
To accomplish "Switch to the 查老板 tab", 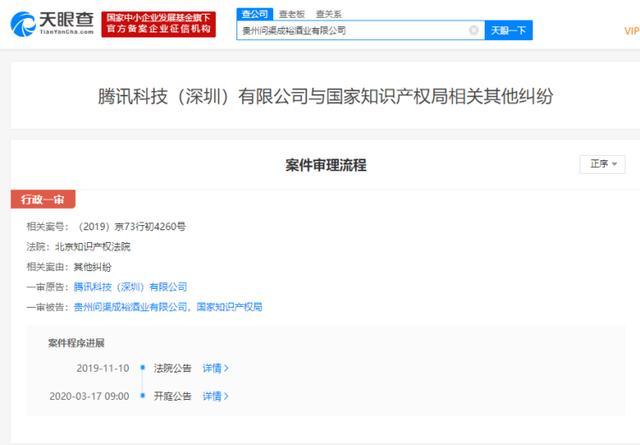I will [290, 13].
